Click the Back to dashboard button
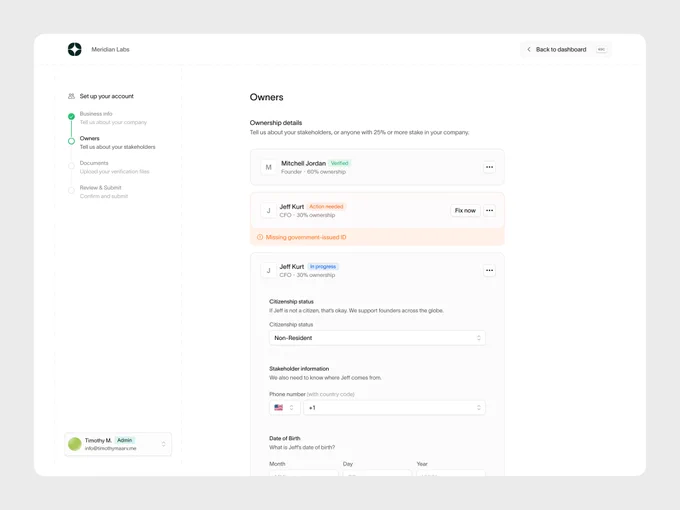Viewport: 680px width, 510px height. tap(566, 49)
